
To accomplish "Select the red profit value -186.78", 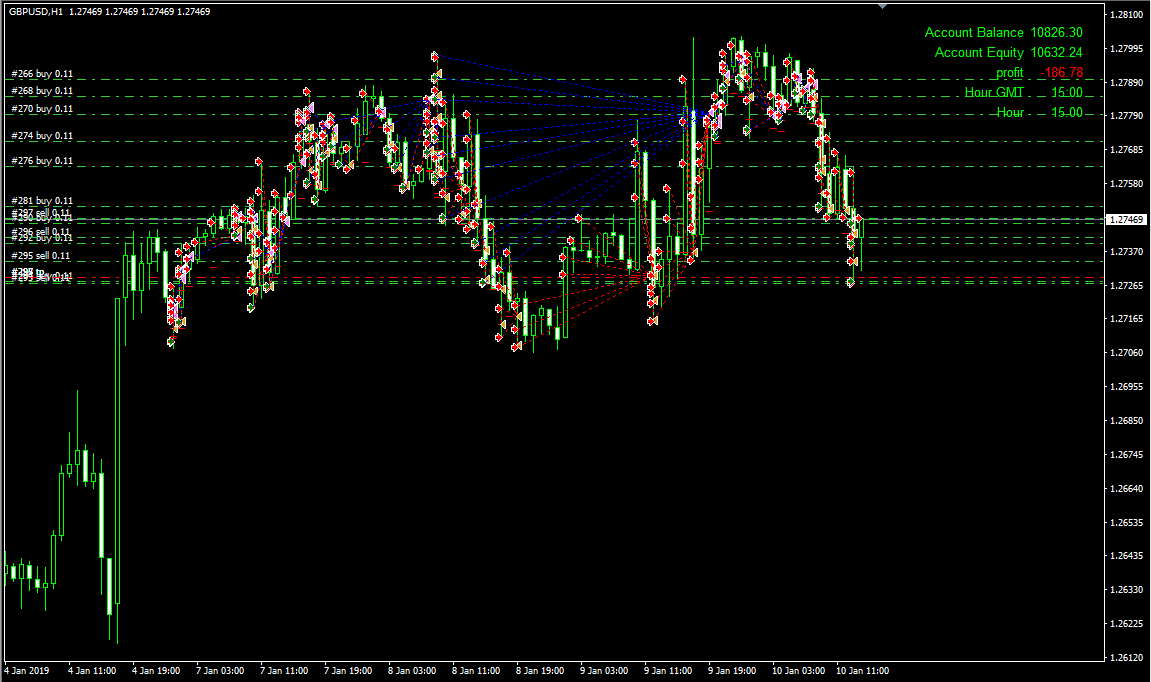I will tap(1061, 73).
